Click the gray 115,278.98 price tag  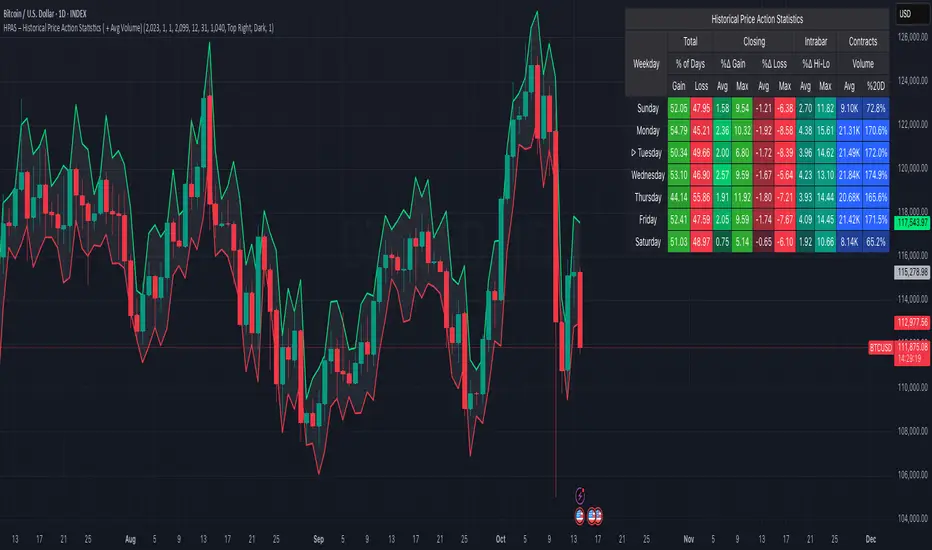click(x=912, y=272)
